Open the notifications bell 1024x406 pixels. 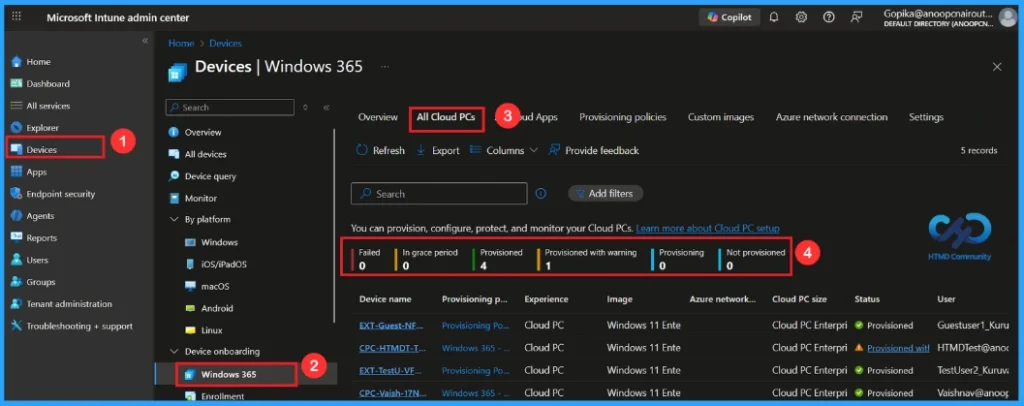pos(774,18)
